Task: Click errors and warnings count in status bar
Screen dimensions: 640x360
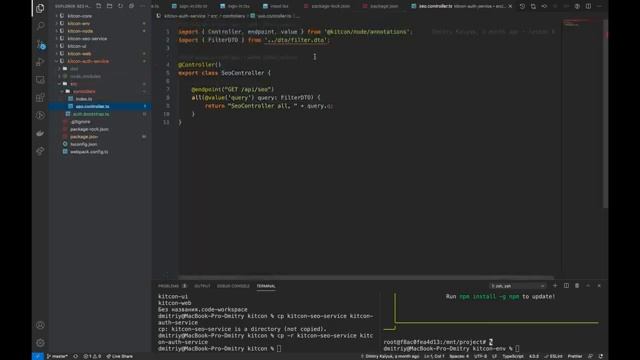Action: tap(92, 356)
